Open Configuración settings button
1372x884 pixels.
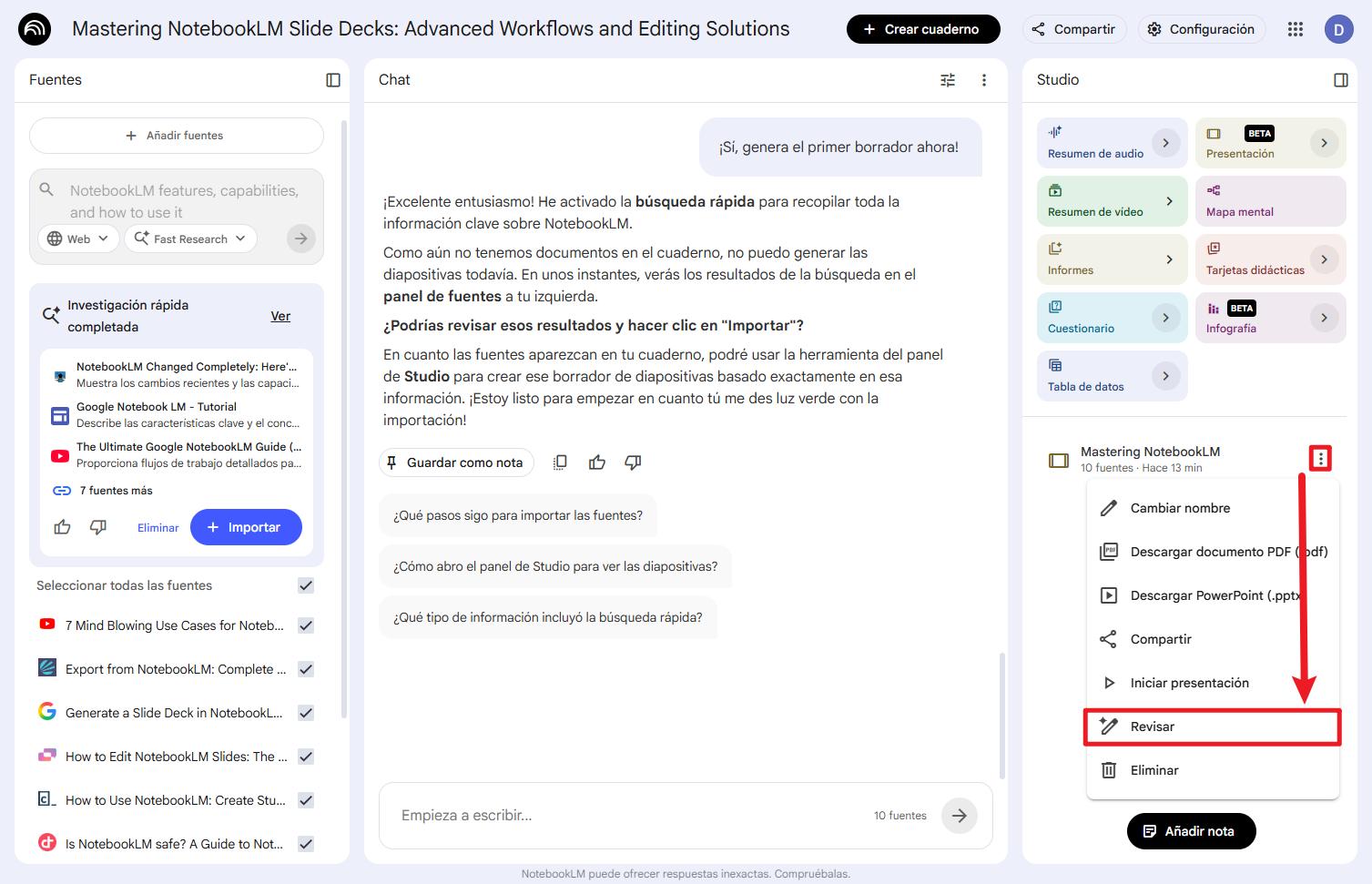click(1202, 29)
